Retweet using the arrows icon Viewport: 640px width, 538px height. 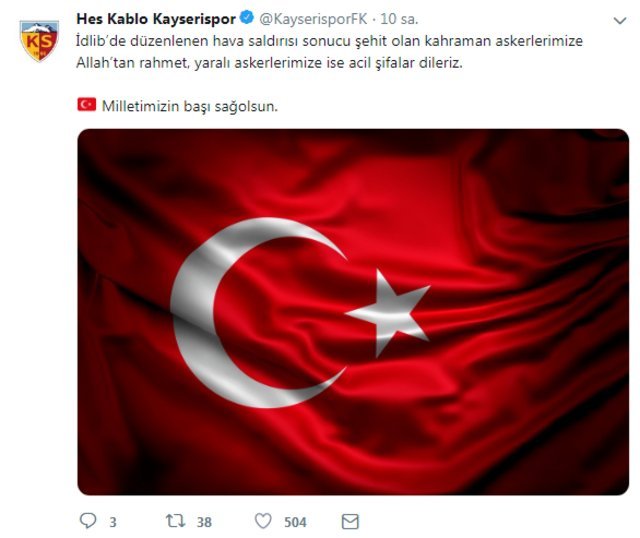(x=176, y=521)
